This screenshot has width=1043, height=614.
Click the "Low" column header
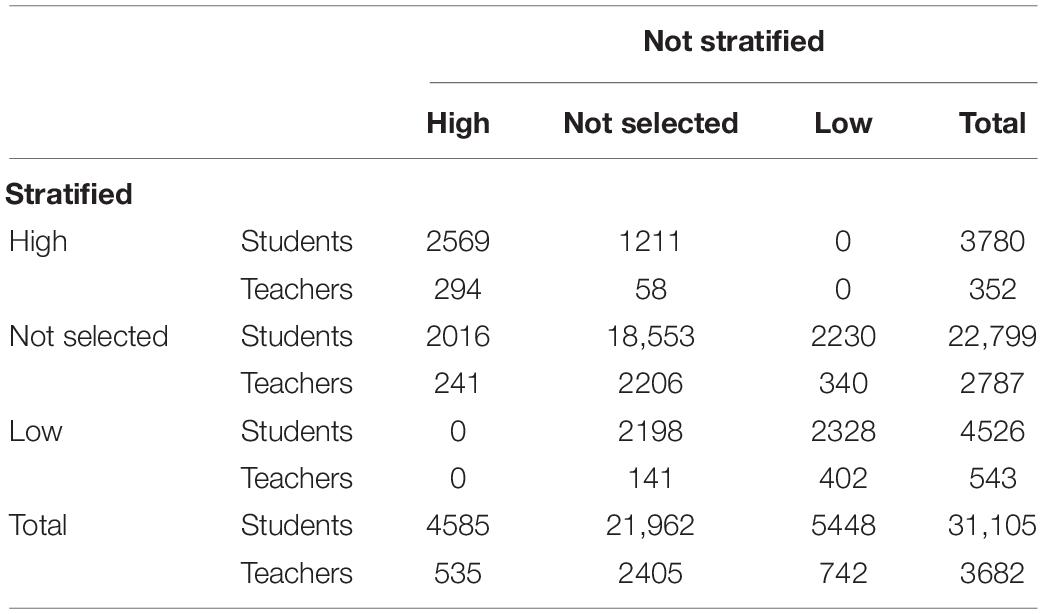click(843, 123)
